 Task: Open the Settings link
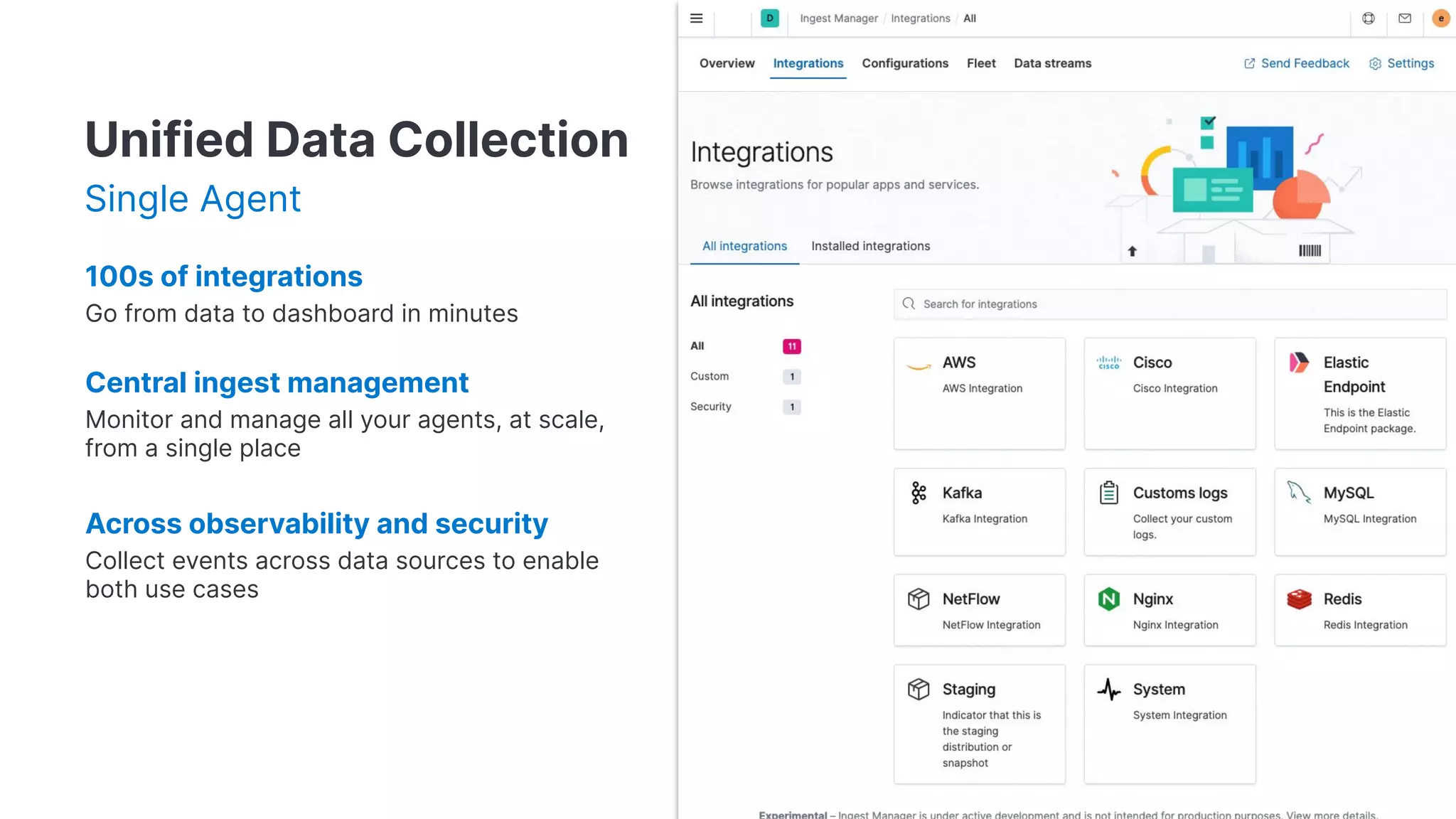point(1410,63)
